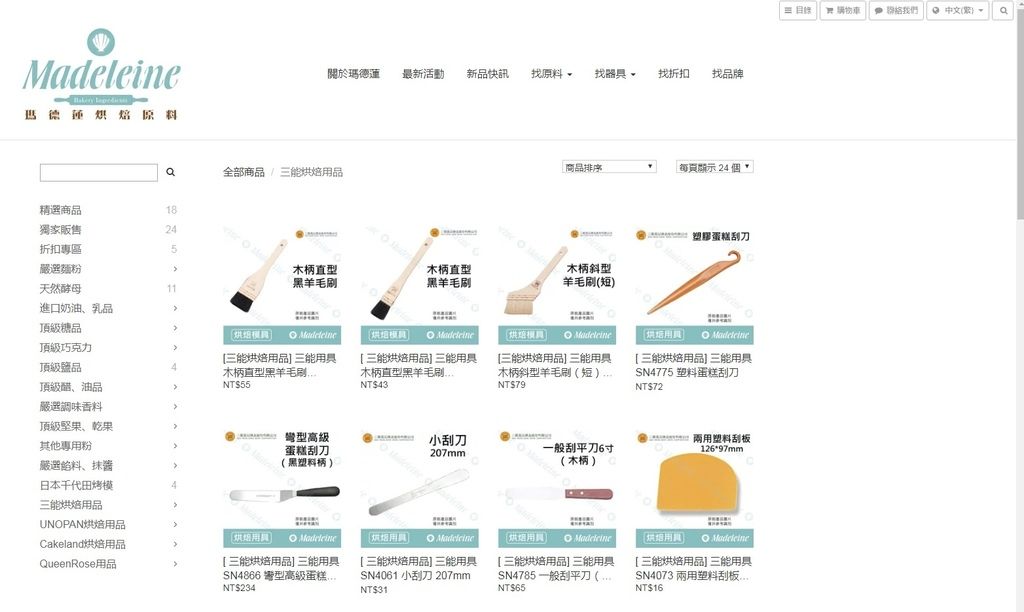
Task: Select 獨家販售 category in sidebar
Action: click(61, 229)
